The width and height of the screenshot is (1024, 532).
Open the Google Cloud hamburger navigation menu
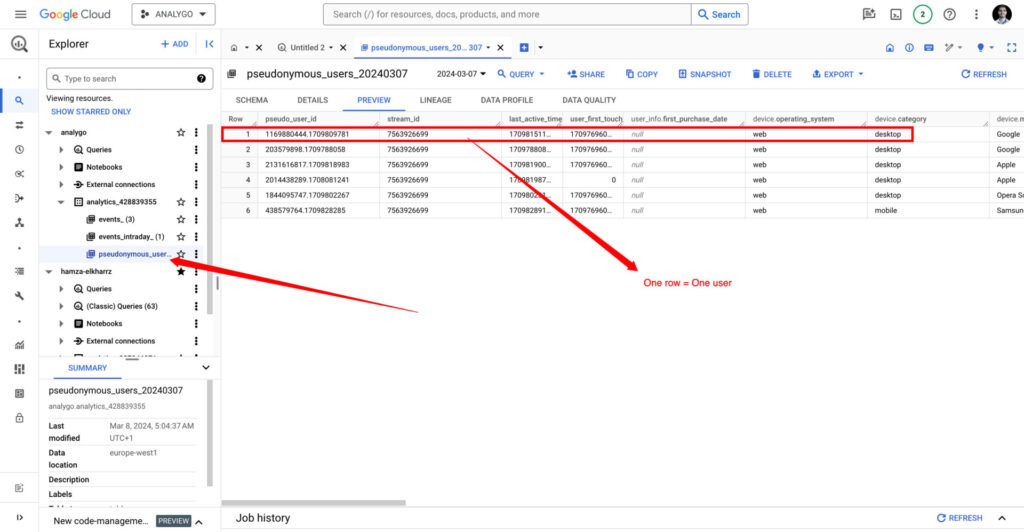click(20, 15)
